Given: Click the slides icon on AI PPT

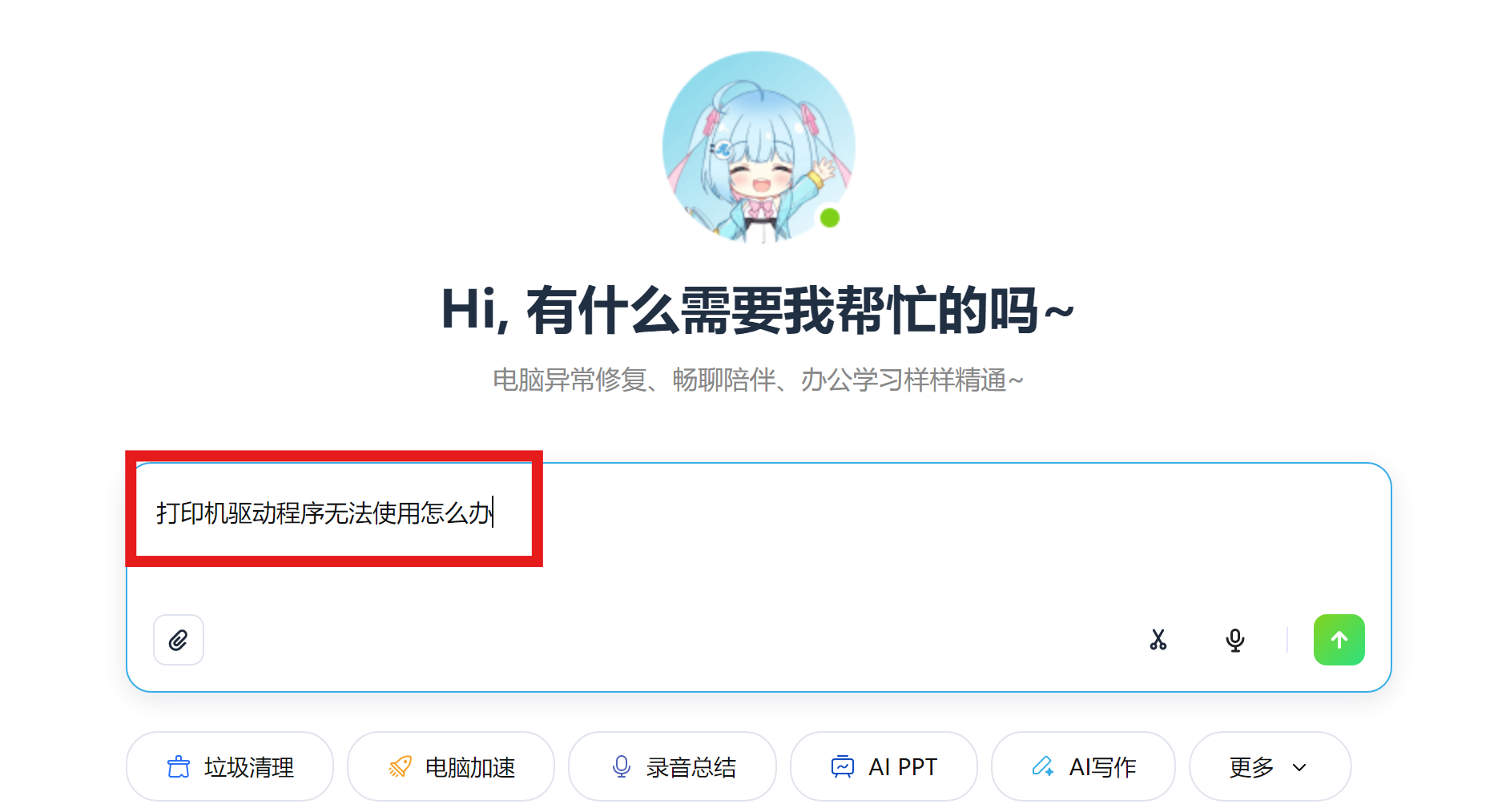Looking at the screenshot, I should click(x=843, y=766).
